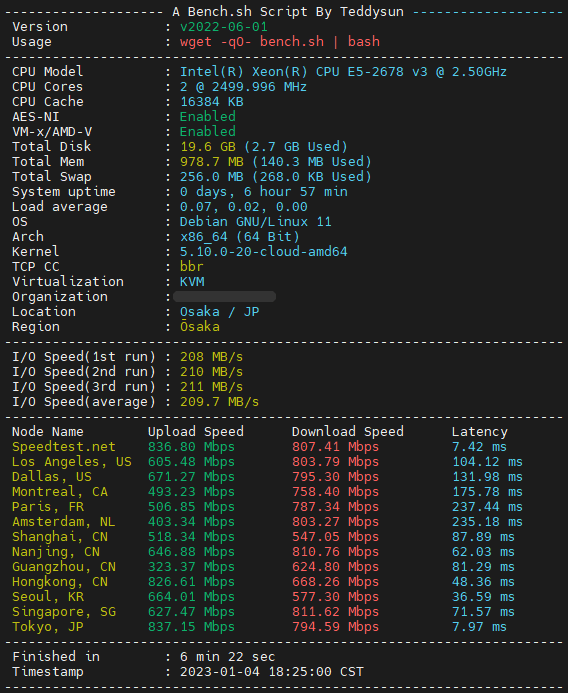Click the Hongkong, CN latency 48.36 ms
This screenshot has width=568, height=693.
click(x=483, y=582)
